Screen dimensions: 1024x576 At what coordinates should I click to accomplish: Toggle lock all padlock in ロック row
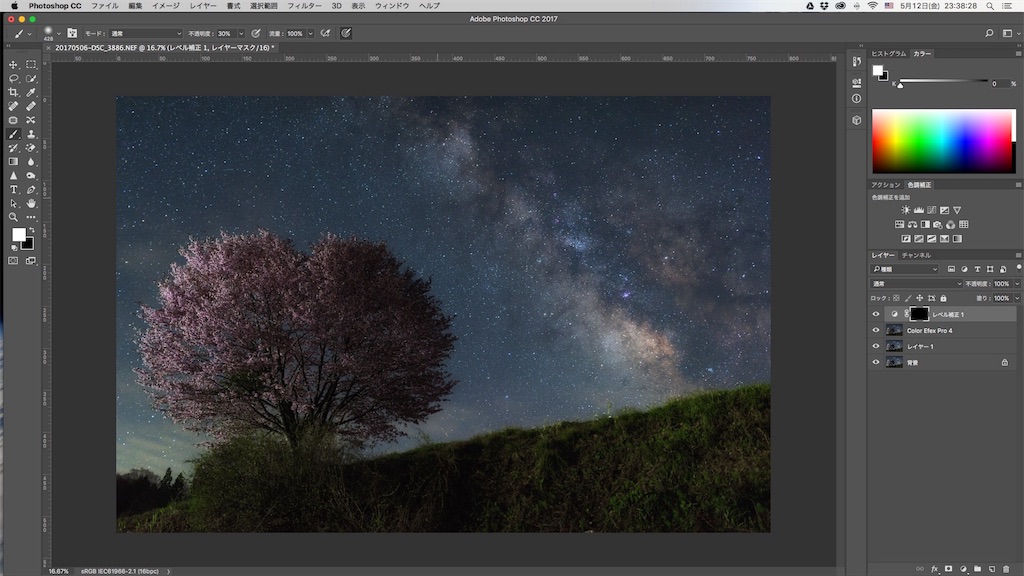click(x=943, y=298)
